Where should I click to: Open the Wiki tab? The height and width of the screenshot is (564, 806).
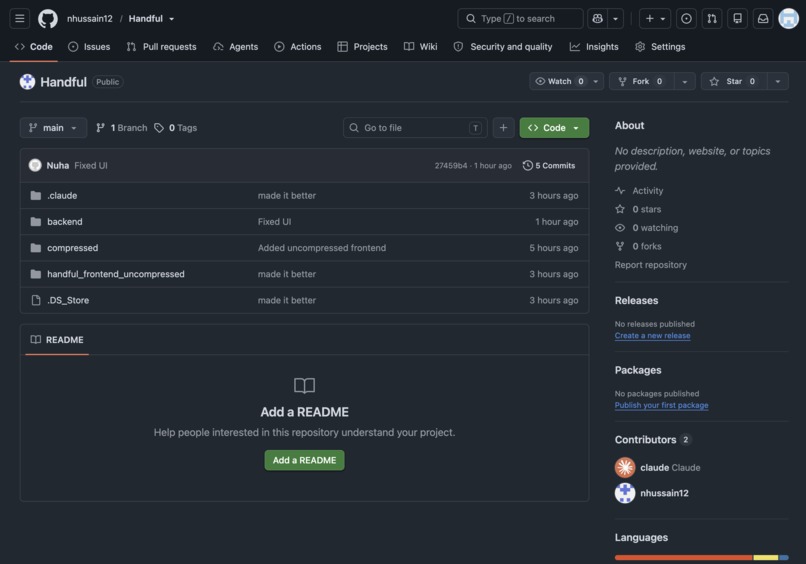point(420,47)
